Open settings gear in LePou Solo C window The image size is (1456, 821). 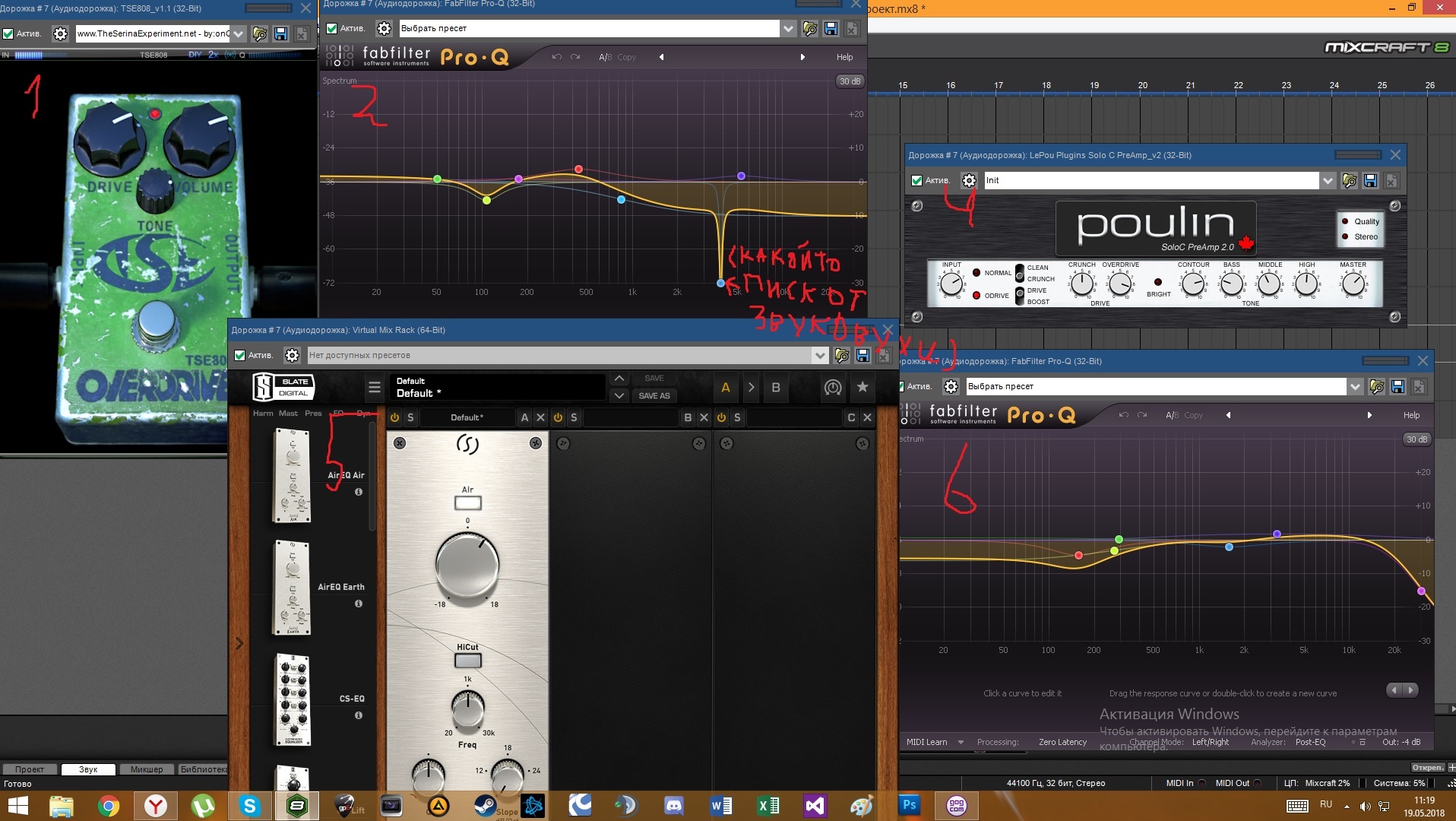point(968,180)
